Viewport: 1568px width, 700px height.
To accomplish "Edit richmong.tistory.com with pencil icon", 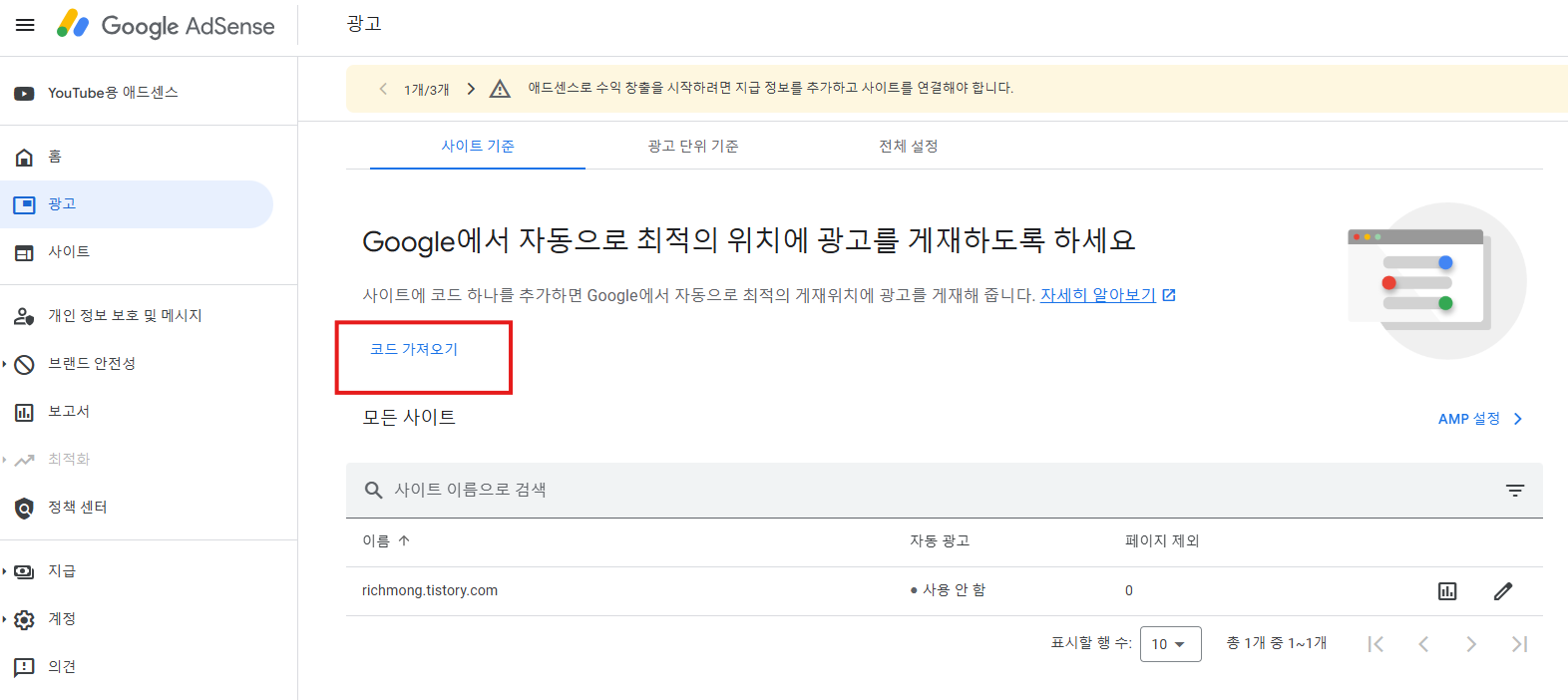I will 1503,592.
